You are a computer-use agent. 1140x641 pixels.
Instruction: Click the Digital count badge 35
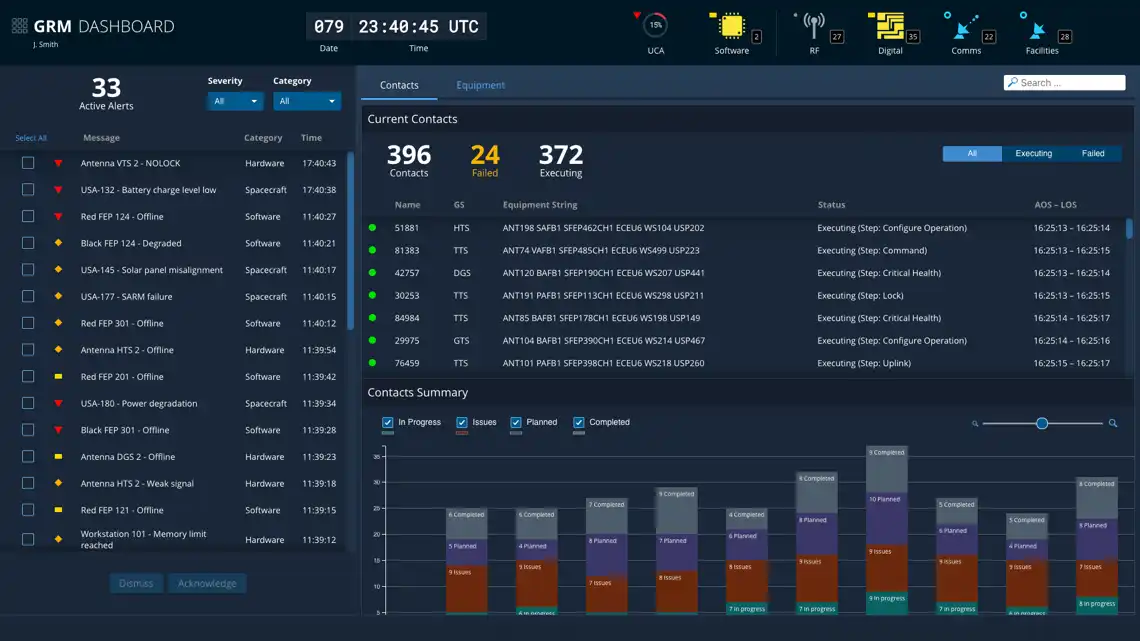(x=912, y=36)
